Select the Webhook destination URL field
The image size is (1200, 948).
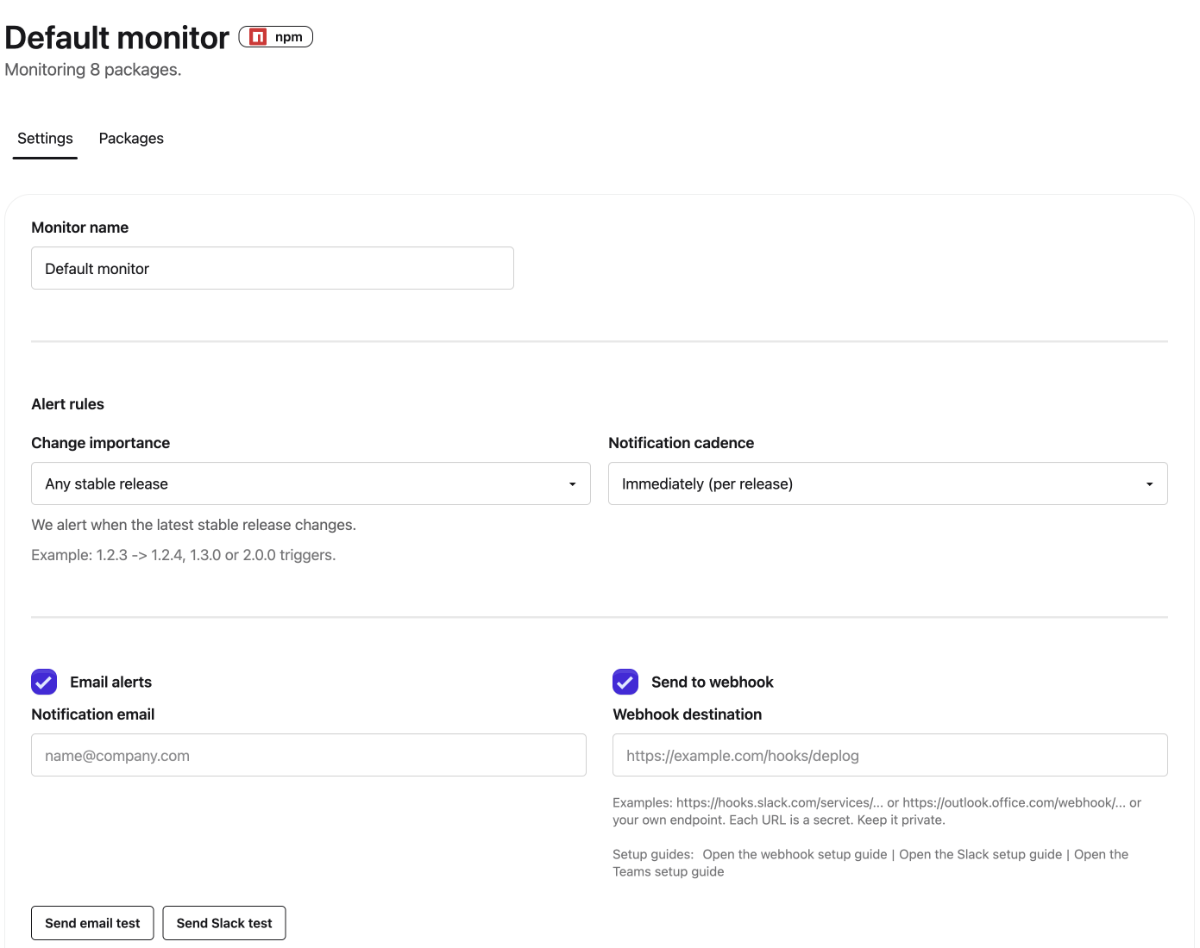(x=890, y=756)
